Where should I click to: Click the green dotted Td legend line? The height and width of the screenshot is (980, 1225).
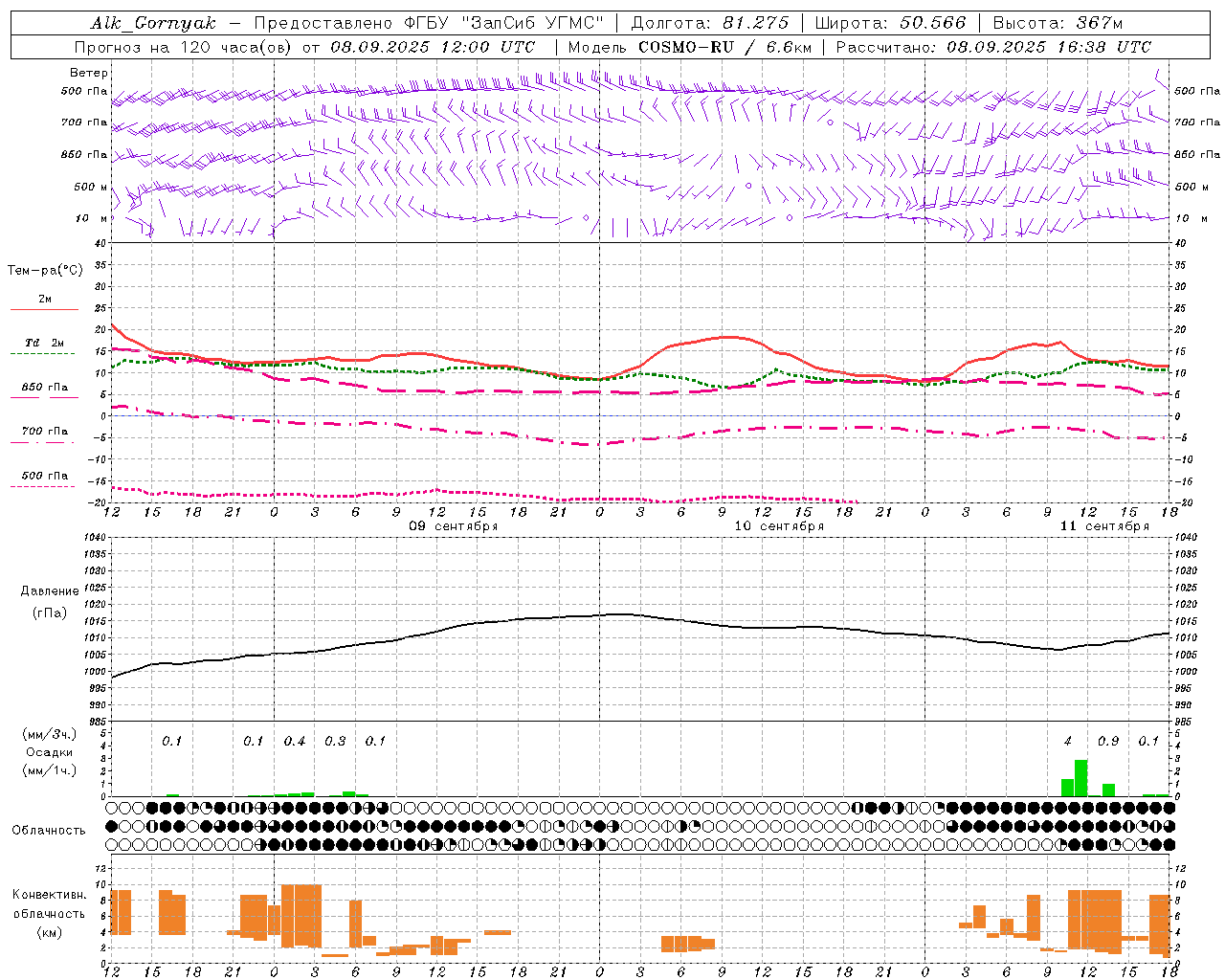[42, 353]
